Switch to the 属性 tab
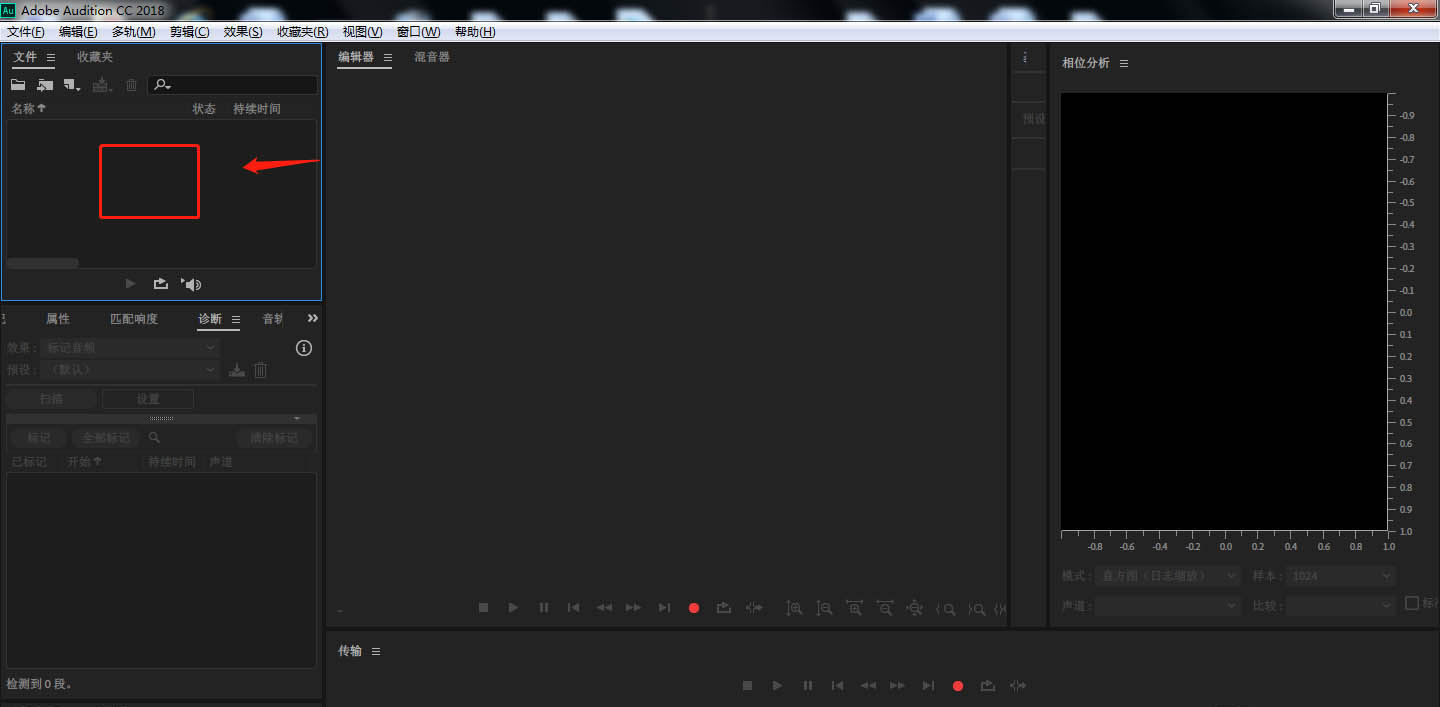The height and width of the screenshot is (707, 1440). point(58,319)
